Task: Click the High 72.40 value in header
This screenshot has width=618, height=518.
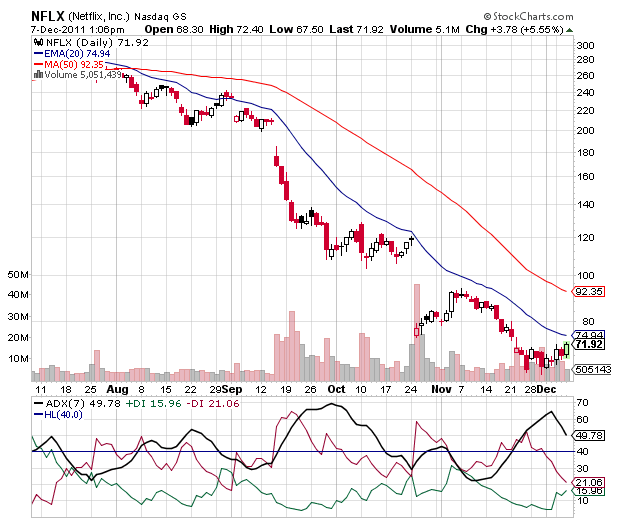Action: [x=236, y=30]
